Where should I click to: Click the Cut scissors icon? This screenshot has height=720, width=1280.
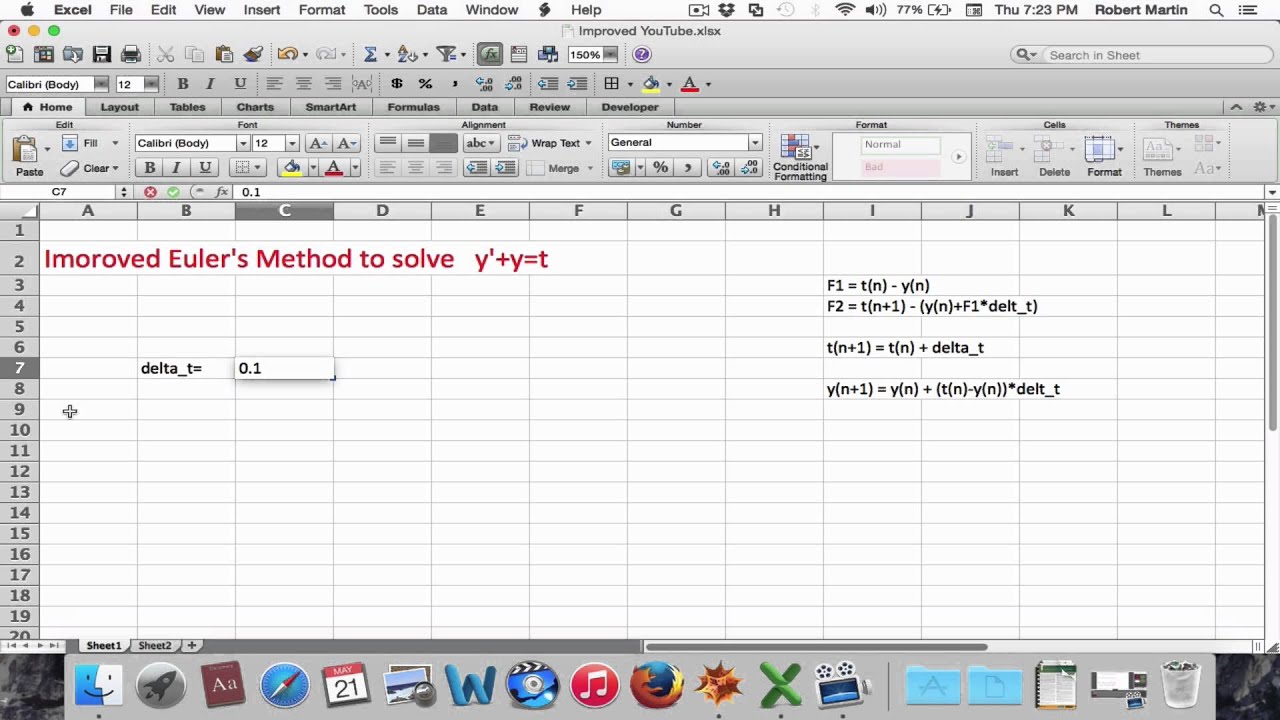pyautogui.click(x=166, y=54)
